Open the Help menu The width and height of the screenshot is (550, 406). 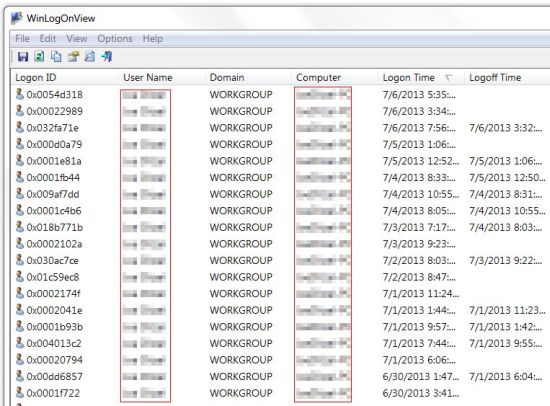[153, 39]
